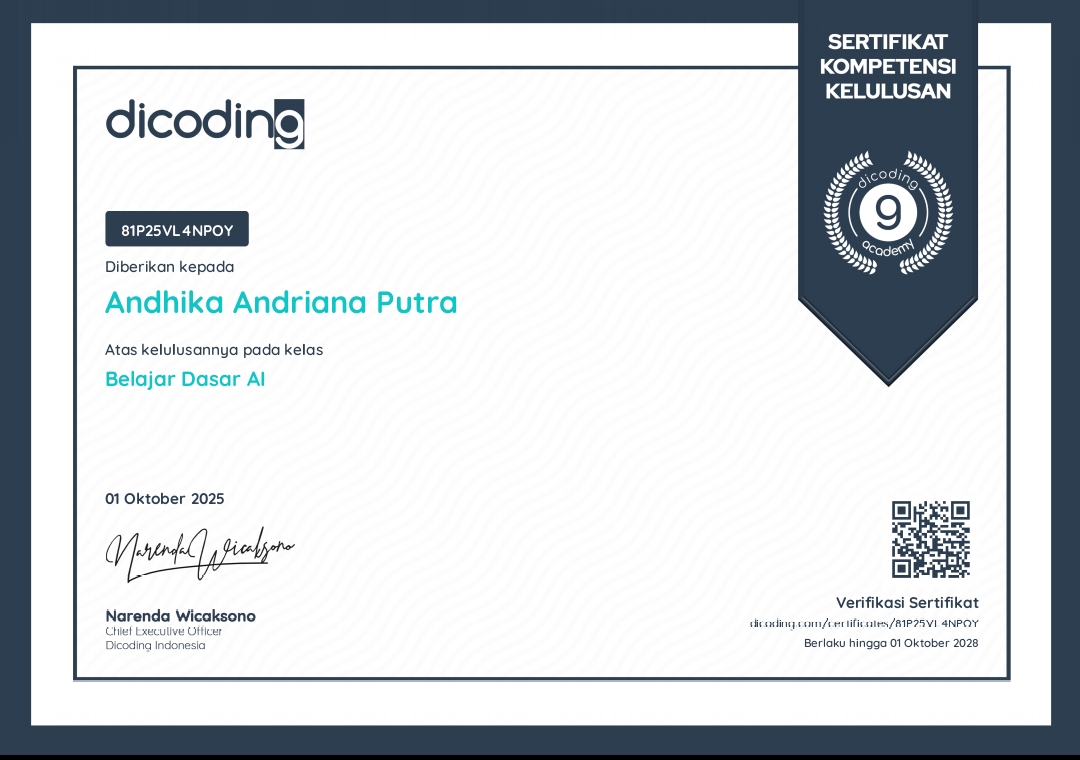Viewport: 1080px width, 760px height.
Task: Click the 'Diberikan kepada' label
Action: click(169, 267)
